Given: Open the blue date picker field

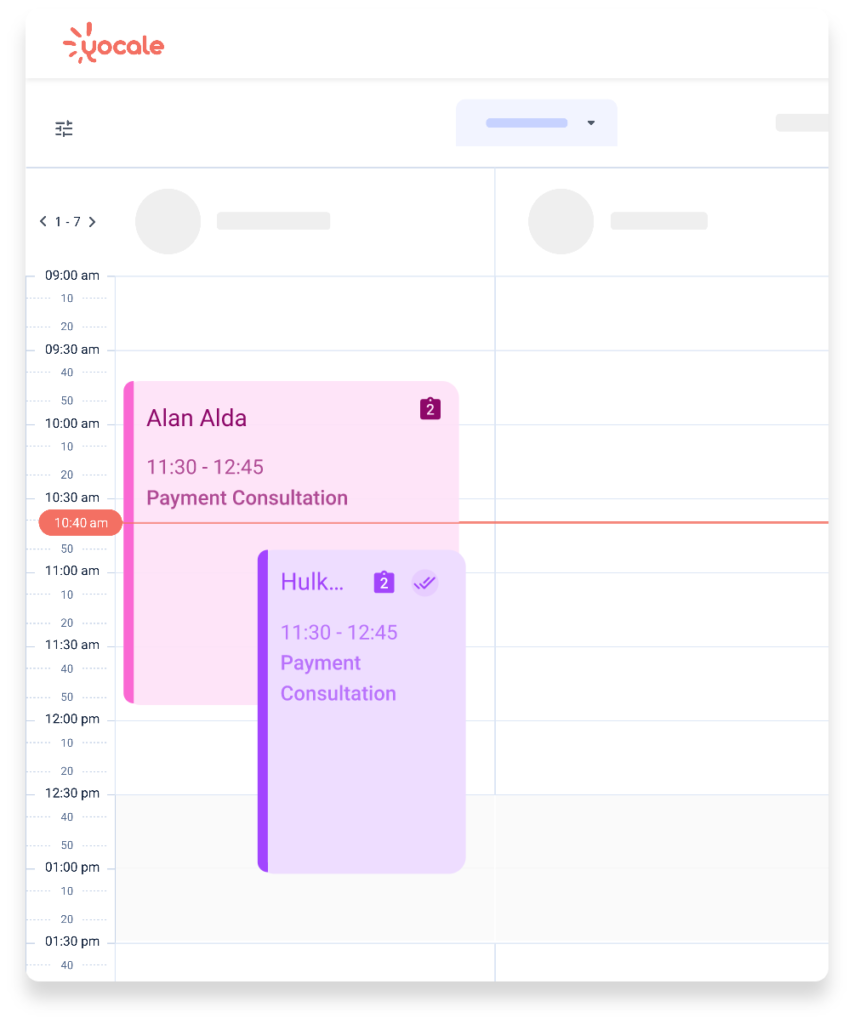Looking at the screenshot, I should (x=536, y=123).
